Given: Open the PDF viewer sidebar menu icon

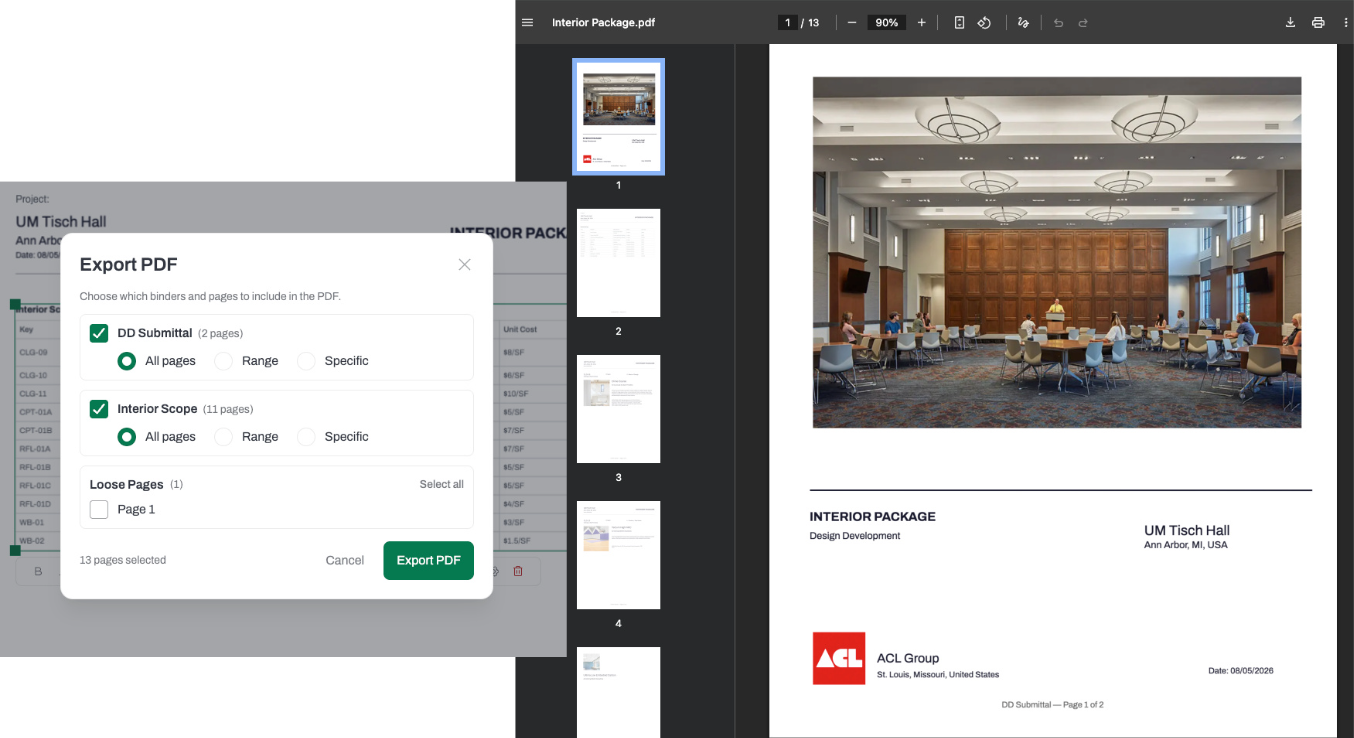Looking at the screenshot, I should tap(528, 22).
